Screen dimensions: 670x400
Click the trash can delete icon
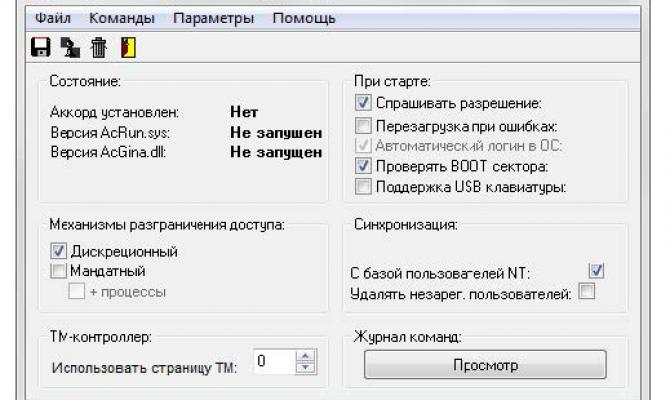pos(98,46)
